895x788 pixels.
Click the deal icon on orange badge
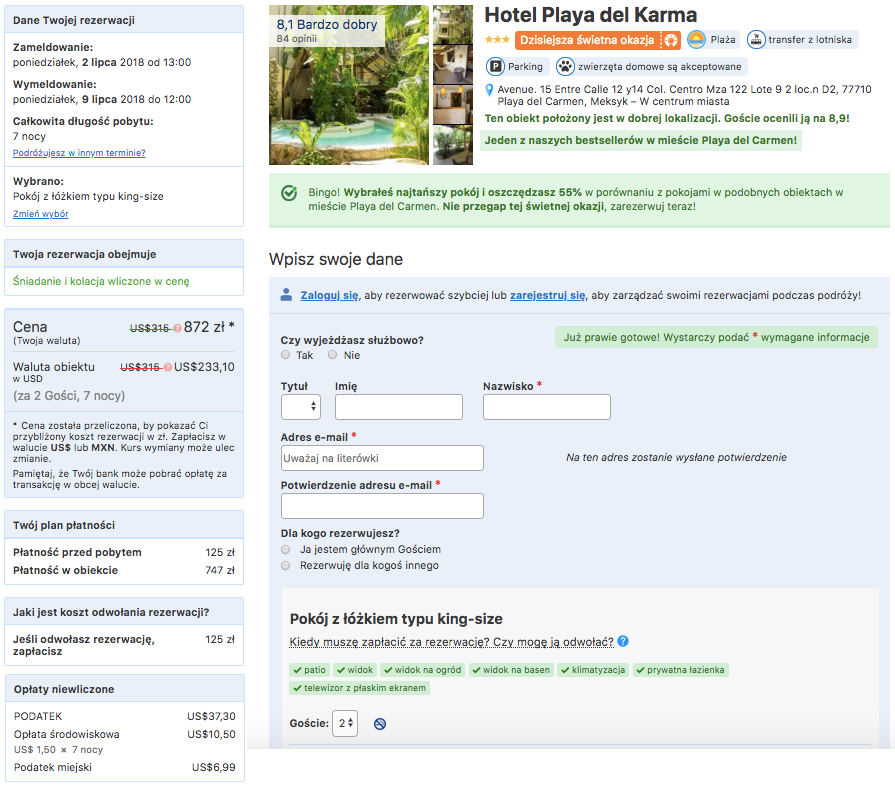coord(671,40)
